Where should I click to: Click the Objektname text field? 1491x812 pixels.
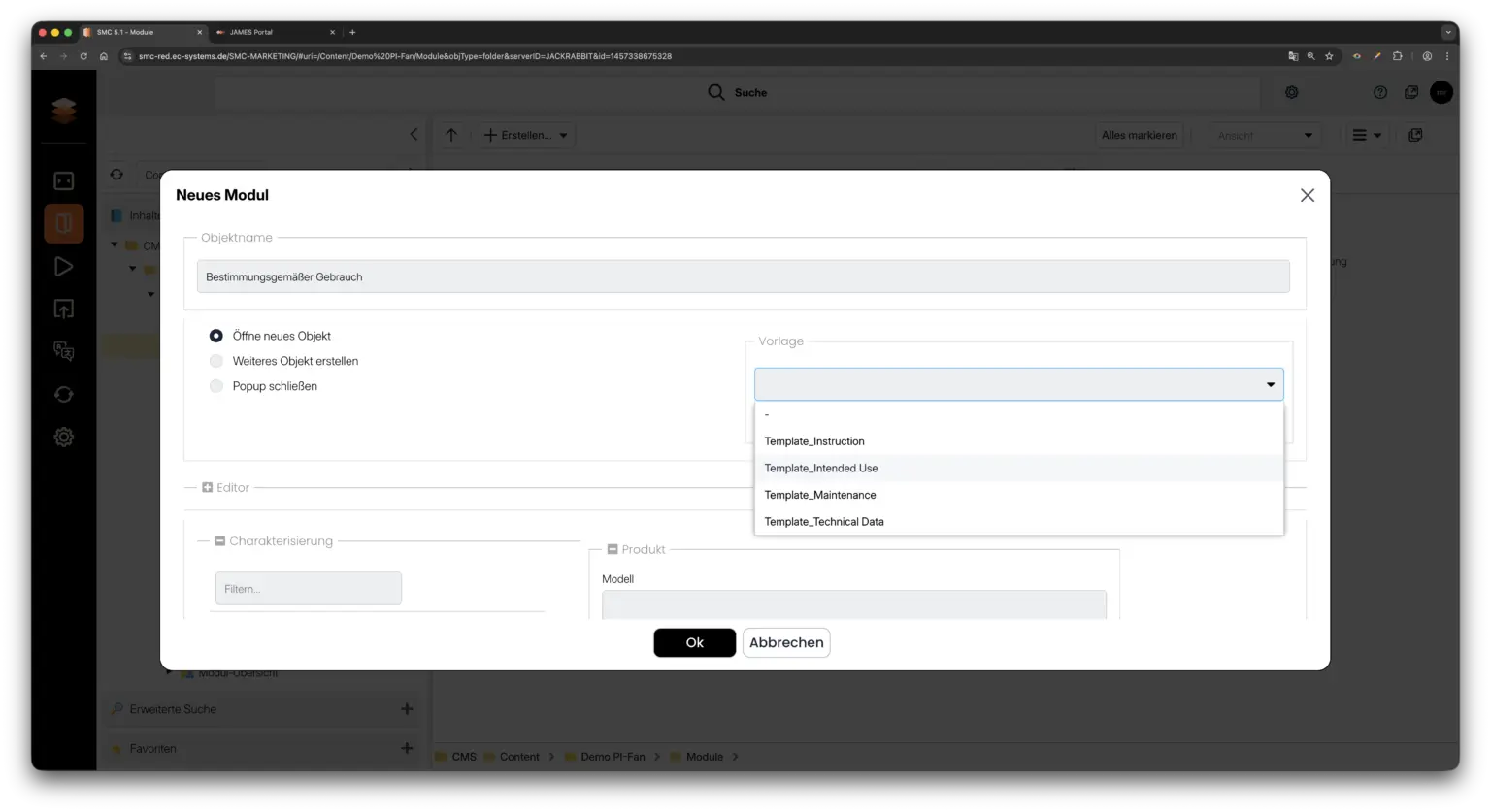pos(743,276)
